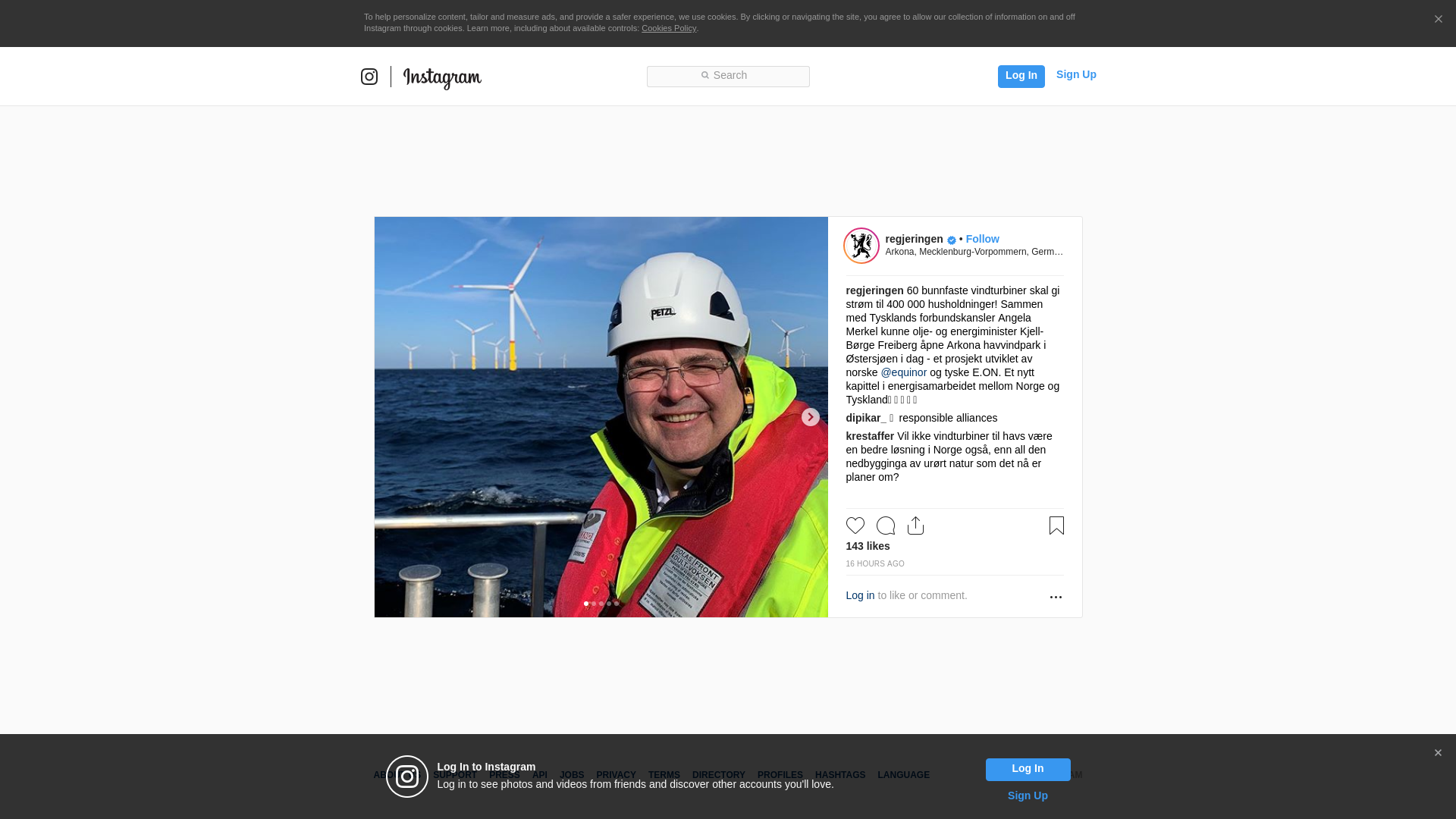
Task: Open the DIRECTORY footer link
Action: point(719,775)
